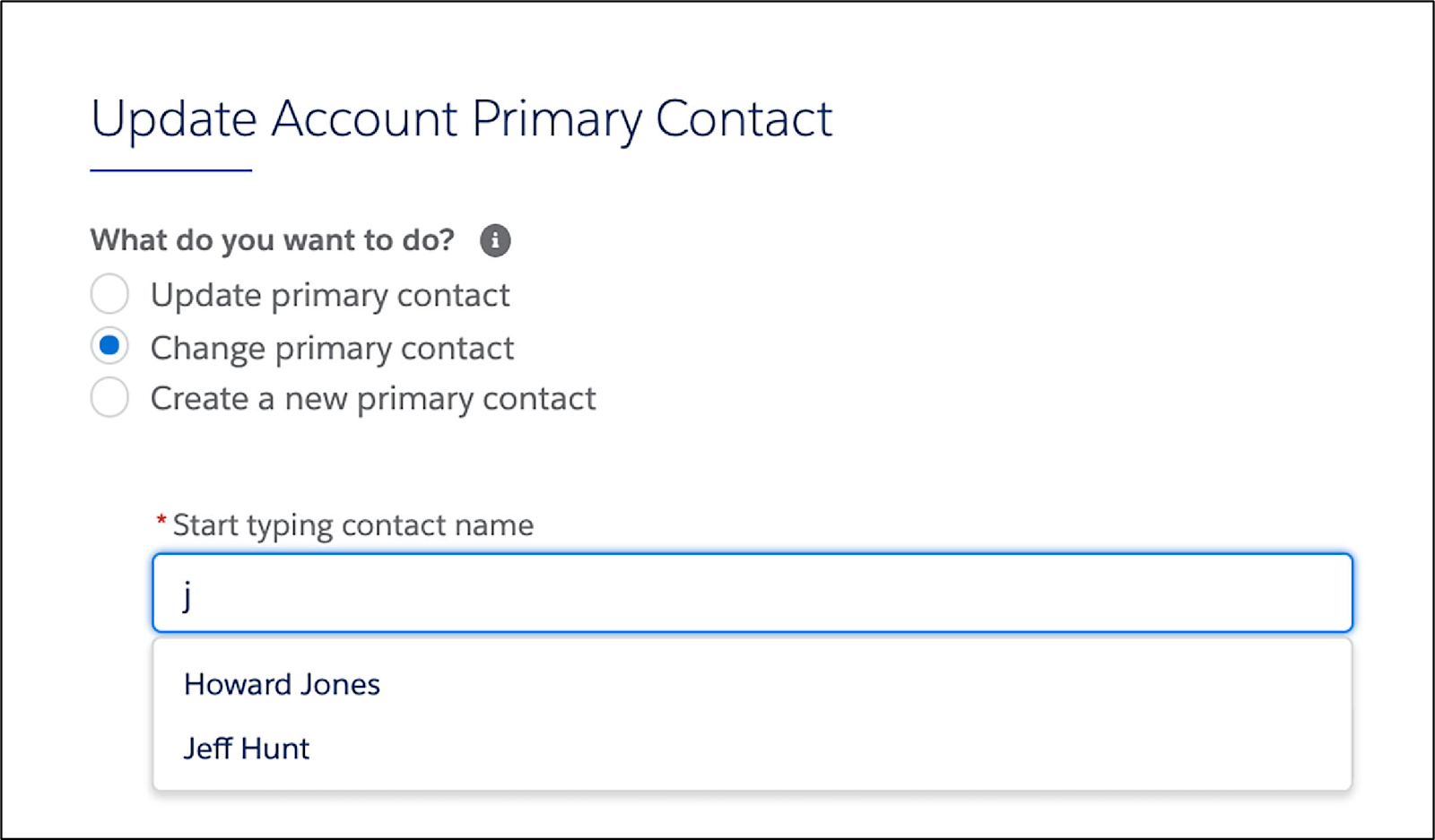Image resolution: width=1435 pixels, height=840 pixels.
Task: Click the empty radio circle next to "Update primary contact"
Action: (x=109, y=294)
